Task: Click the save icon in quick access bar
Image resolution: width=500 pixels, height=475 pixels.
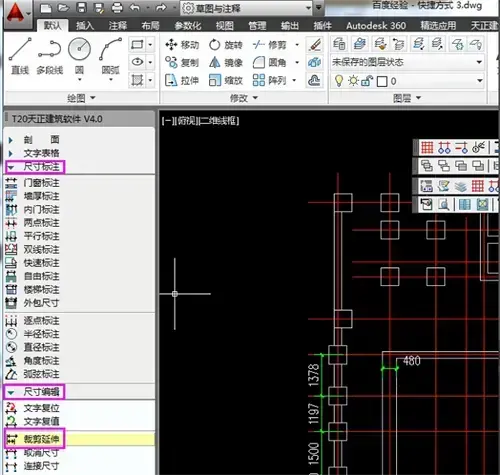Action: click(x=81, y=8)
